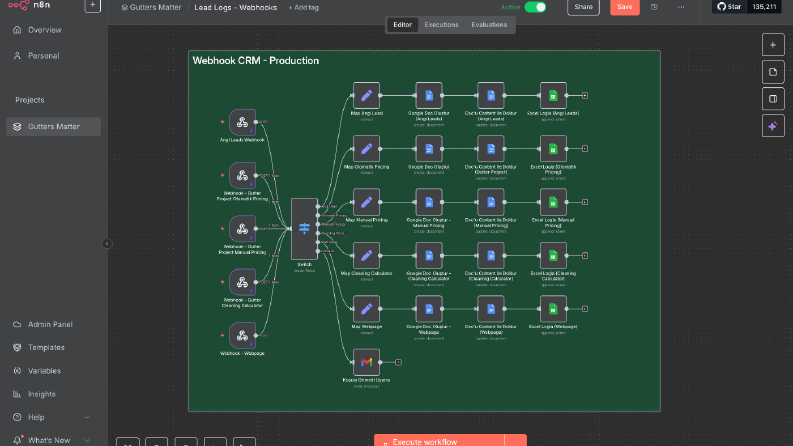The width and height of the screenshot is (793, 446).
Task: Open Insights from sidebar
Action: point(54,394)
